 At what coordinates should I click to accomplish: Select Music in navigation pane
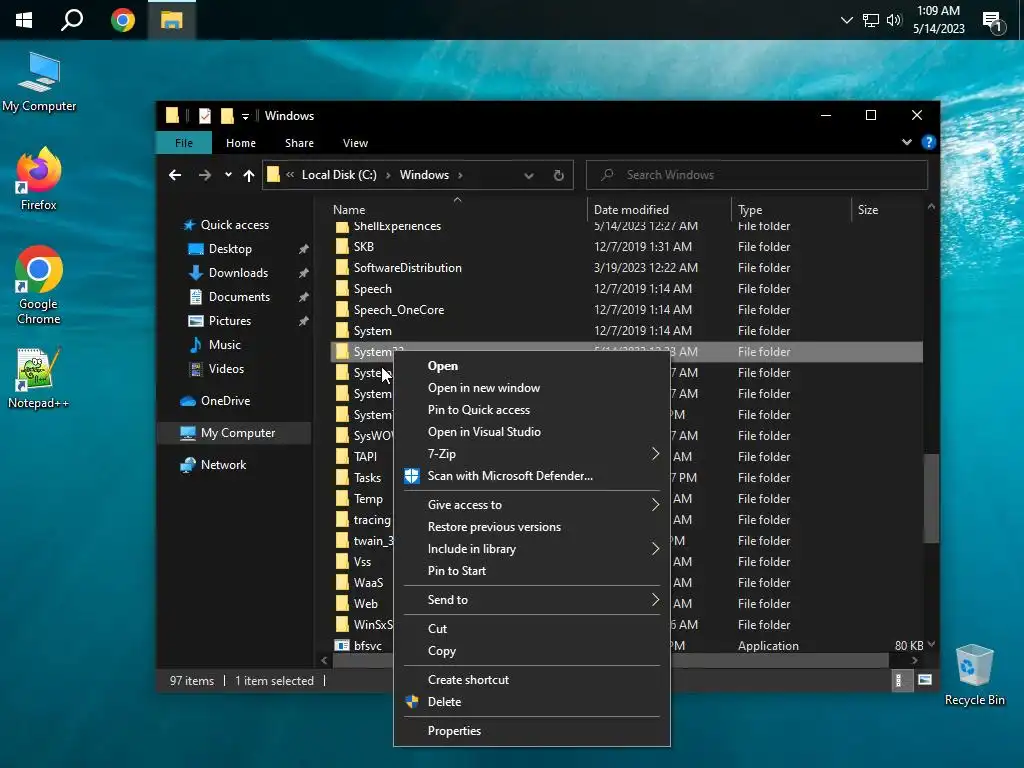click(225, 345)
